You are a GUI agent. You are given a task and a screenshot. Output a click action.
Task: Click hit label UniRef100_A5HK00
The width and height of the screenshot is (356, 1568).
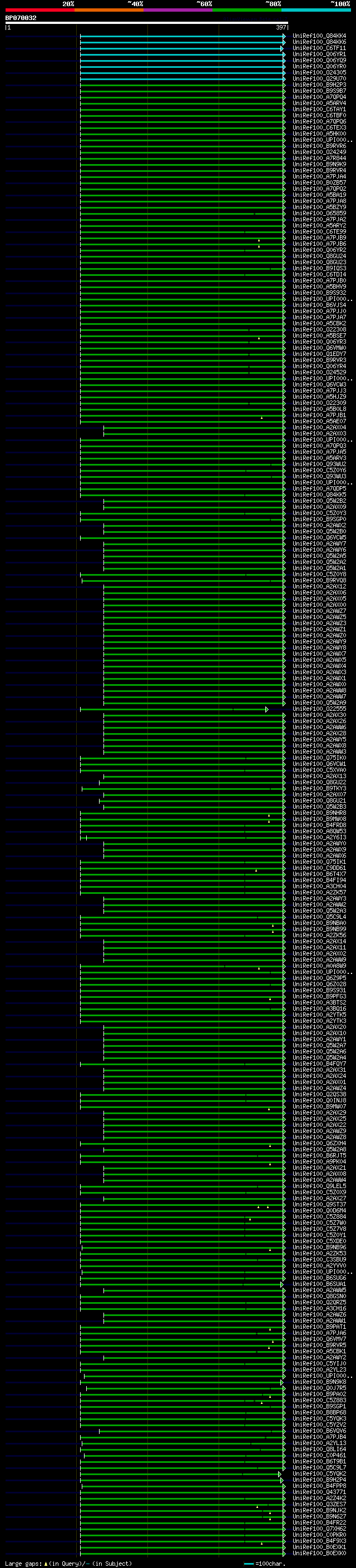pyautogui.click(x=319, y=134)
